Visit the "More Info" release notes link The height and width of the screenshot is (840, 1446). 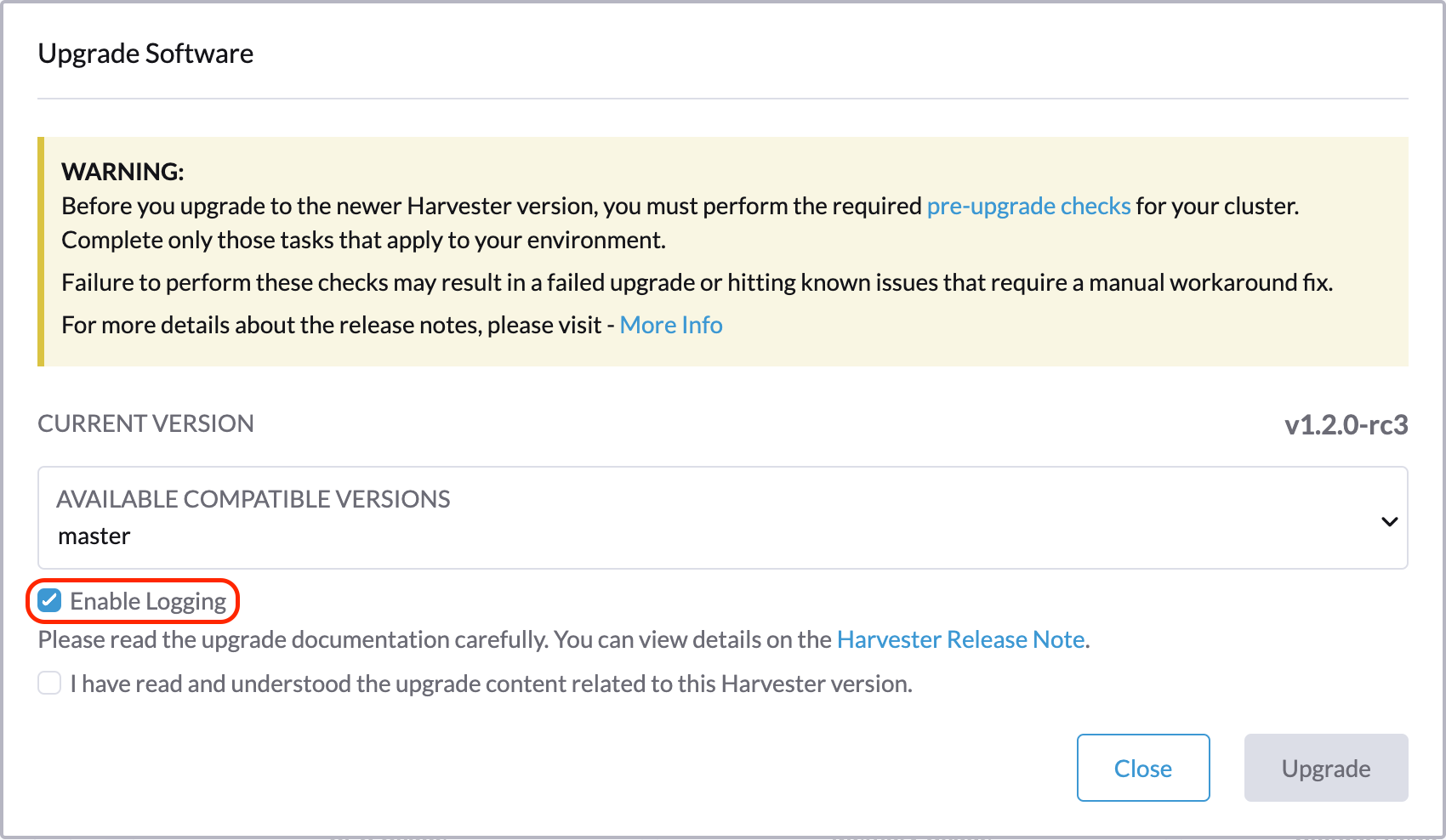point(671,325)
